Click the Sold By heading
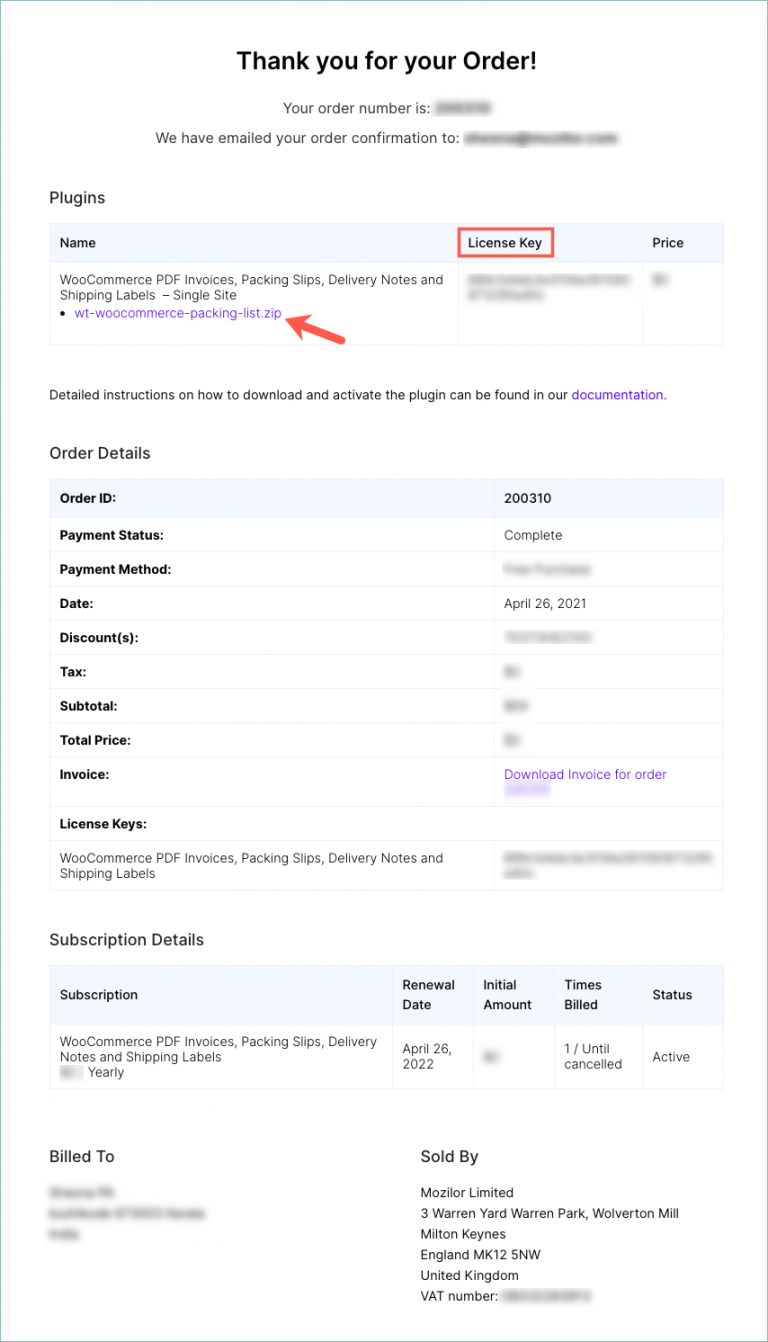This screenshot has width=768, height=1342. click(449, 1157)
